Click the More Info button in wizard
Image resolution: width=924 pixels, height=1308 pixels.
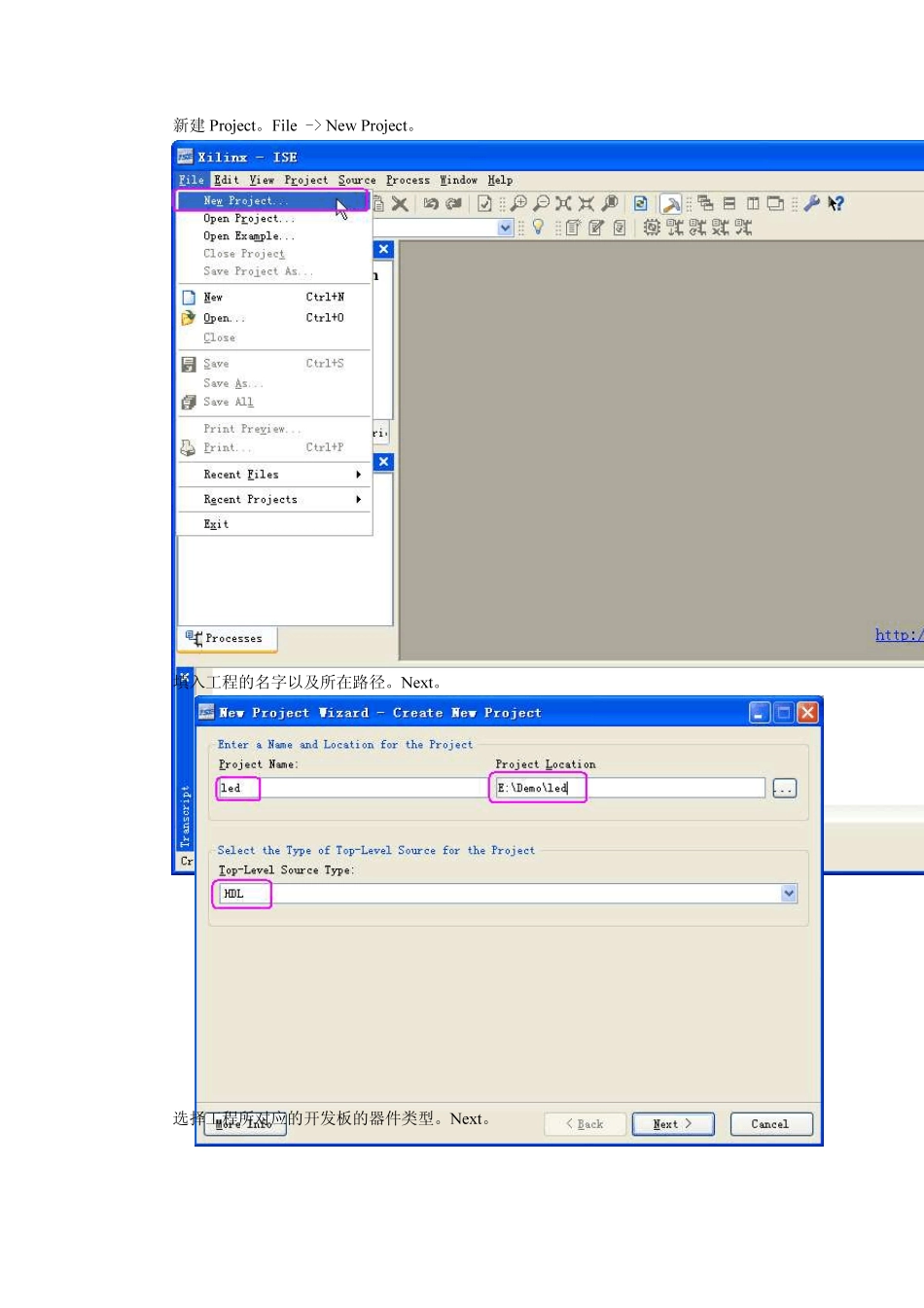click(244, 1124)
